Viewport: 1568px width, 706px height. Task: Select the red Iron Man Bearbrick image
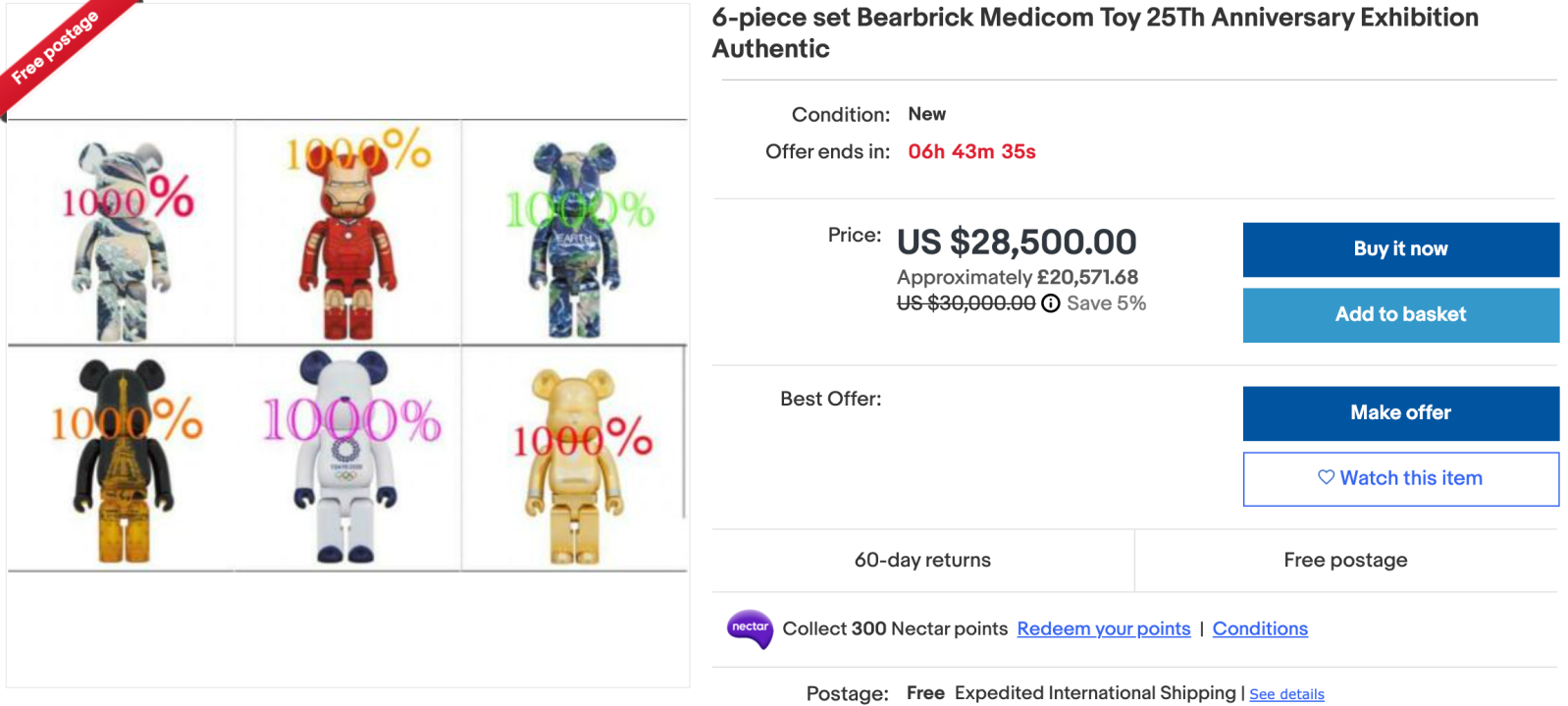(347, 234)
